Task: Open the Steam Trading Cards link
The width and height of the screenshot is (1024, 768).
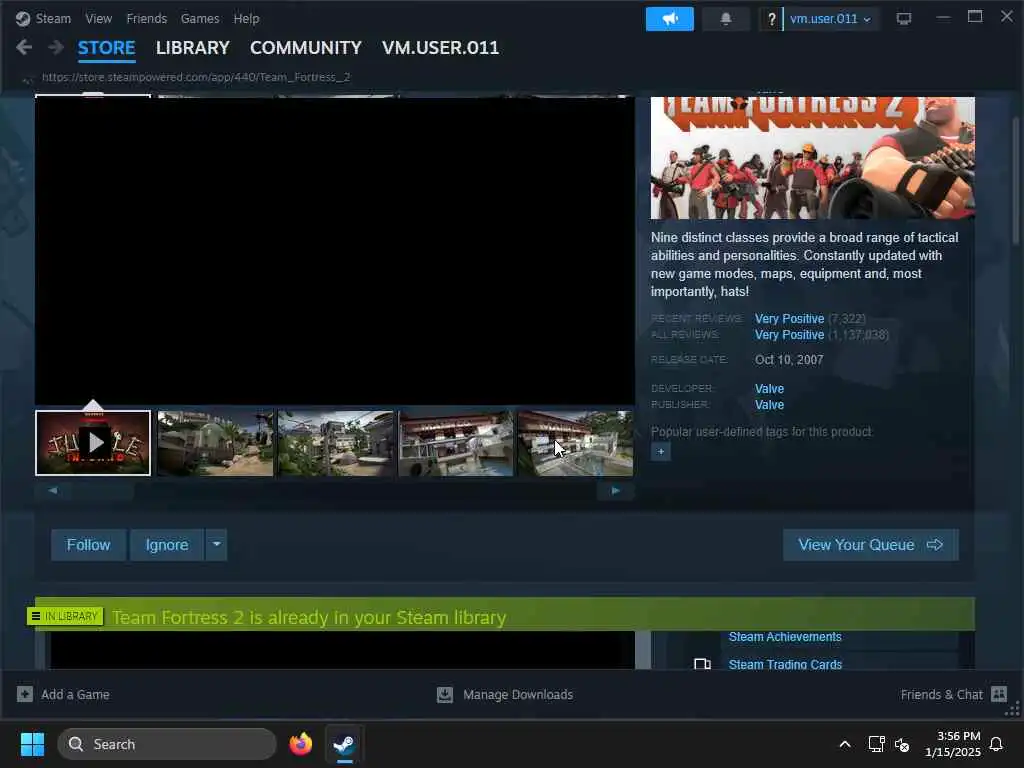Action: (x=785, y=664)
